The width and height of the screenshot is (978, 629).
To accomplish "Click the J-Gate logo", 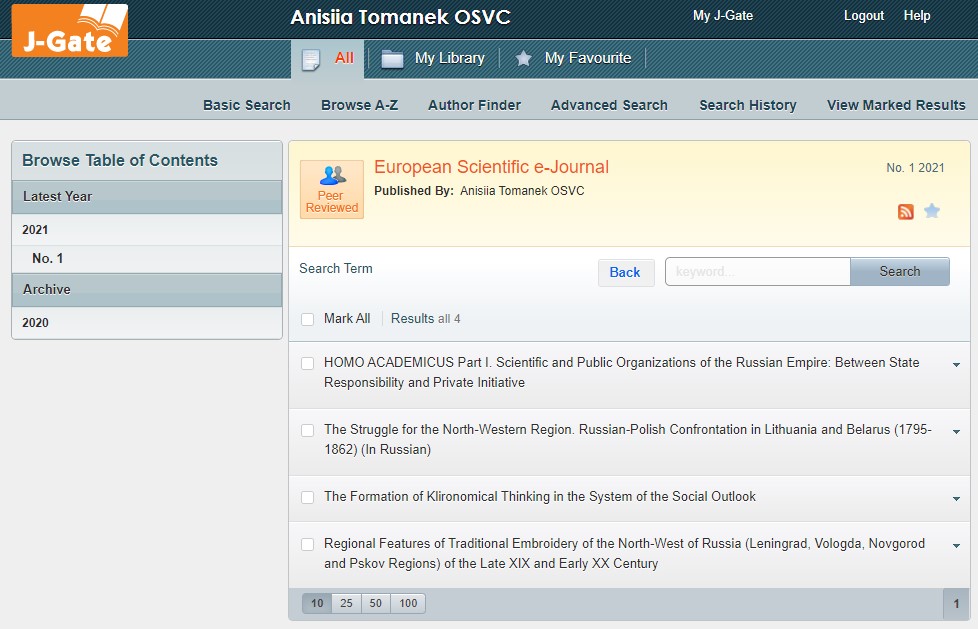I will click(70, 30).
